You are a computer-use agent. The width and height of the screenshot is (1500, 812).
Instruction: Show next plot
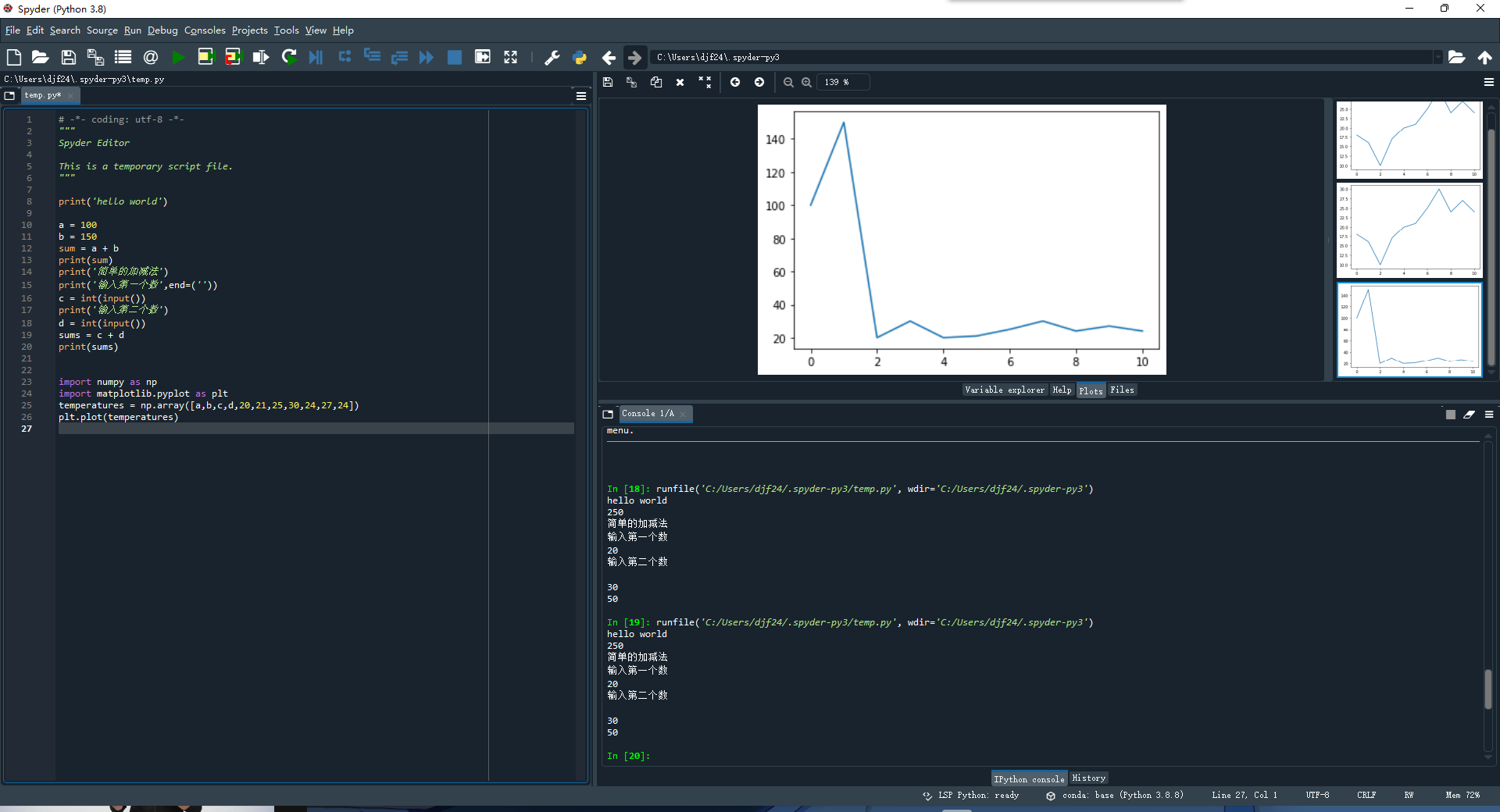[x=759, y=82]
